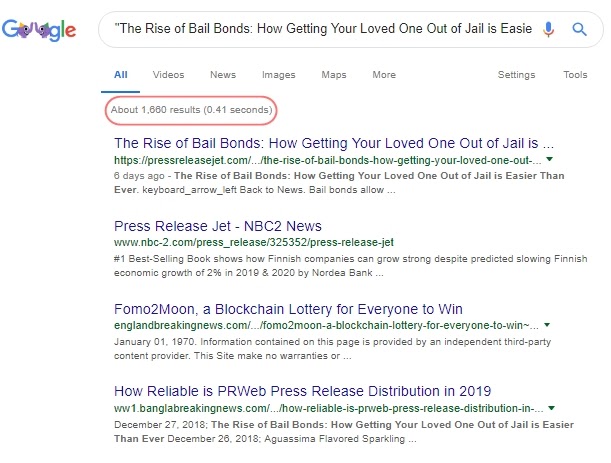The image size is (611, 463).
Task: Open the Images tab
Action: 278,75
